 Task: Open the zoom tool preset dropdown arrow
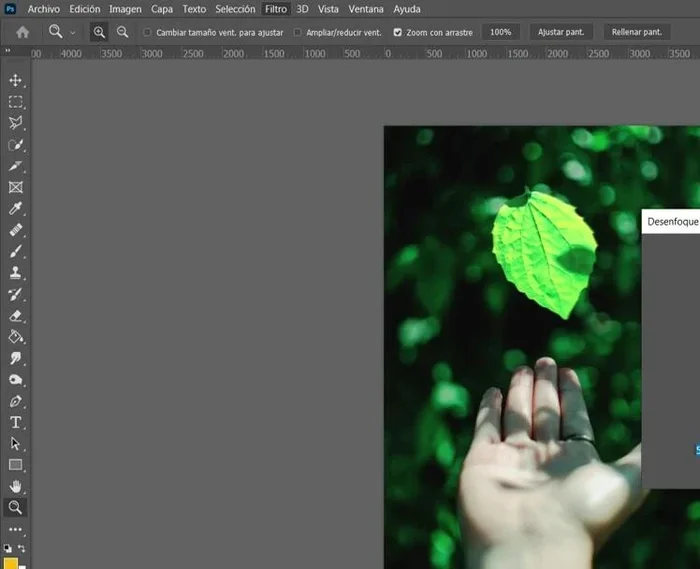pos(72,33)
